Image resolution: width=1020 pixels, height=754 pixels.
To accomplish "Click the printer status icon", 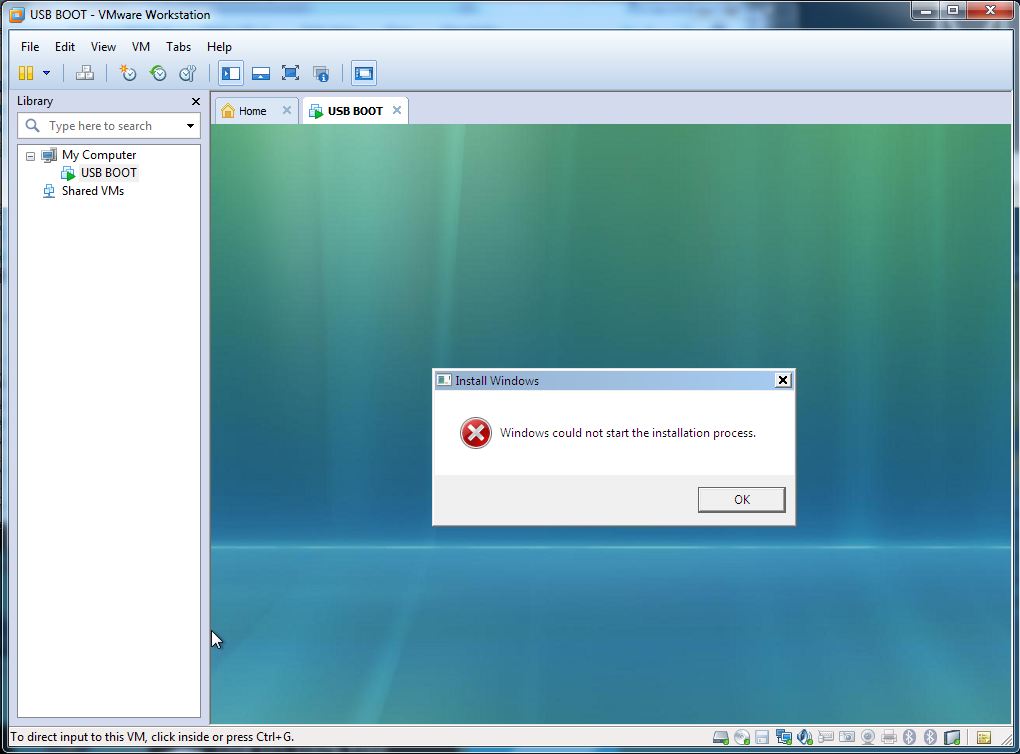I will point(889,737).
